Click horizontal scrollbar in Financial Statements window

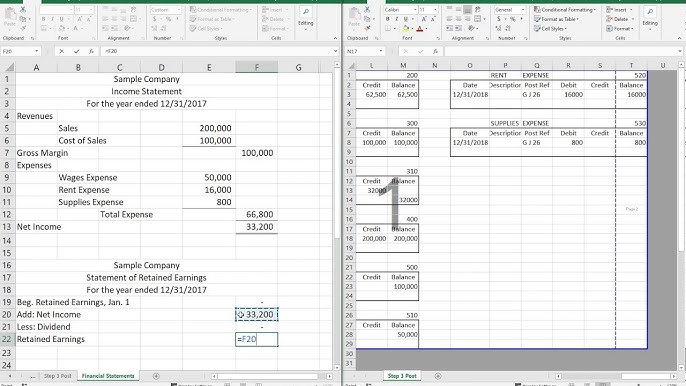point(268,376)
